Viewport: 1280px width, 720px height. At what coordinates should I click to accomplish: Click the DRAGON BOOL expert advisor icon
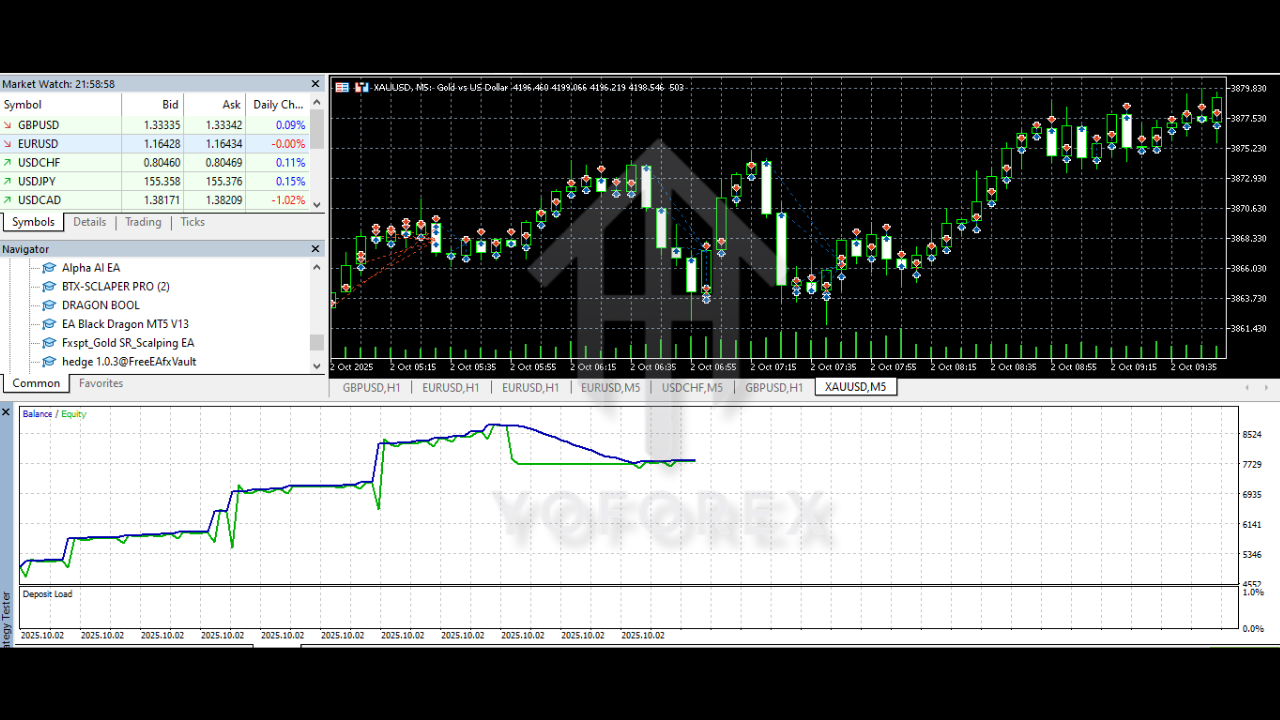point(48,305)
